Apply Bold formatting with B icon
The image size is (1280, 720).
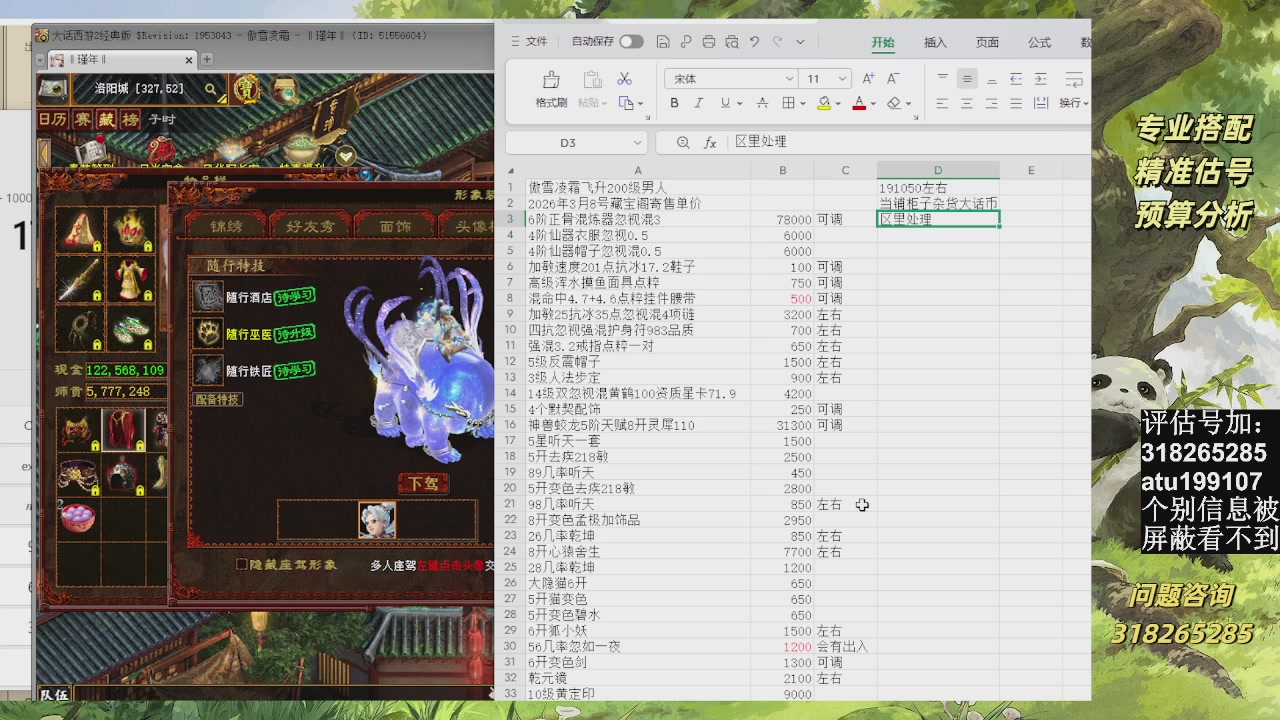pos(674,103)
